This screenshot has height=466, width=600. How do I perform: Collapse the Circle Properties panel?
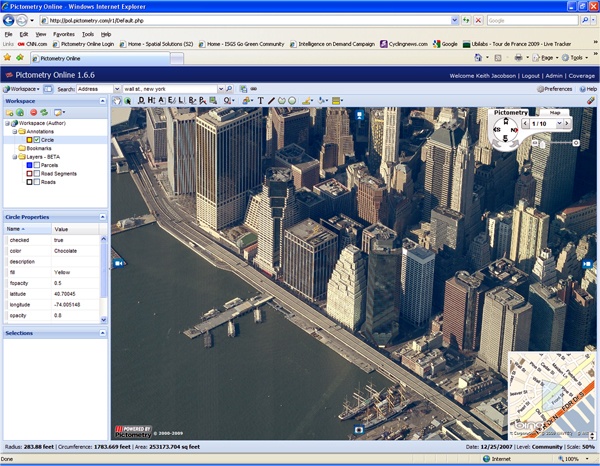[x=103, y=217]
